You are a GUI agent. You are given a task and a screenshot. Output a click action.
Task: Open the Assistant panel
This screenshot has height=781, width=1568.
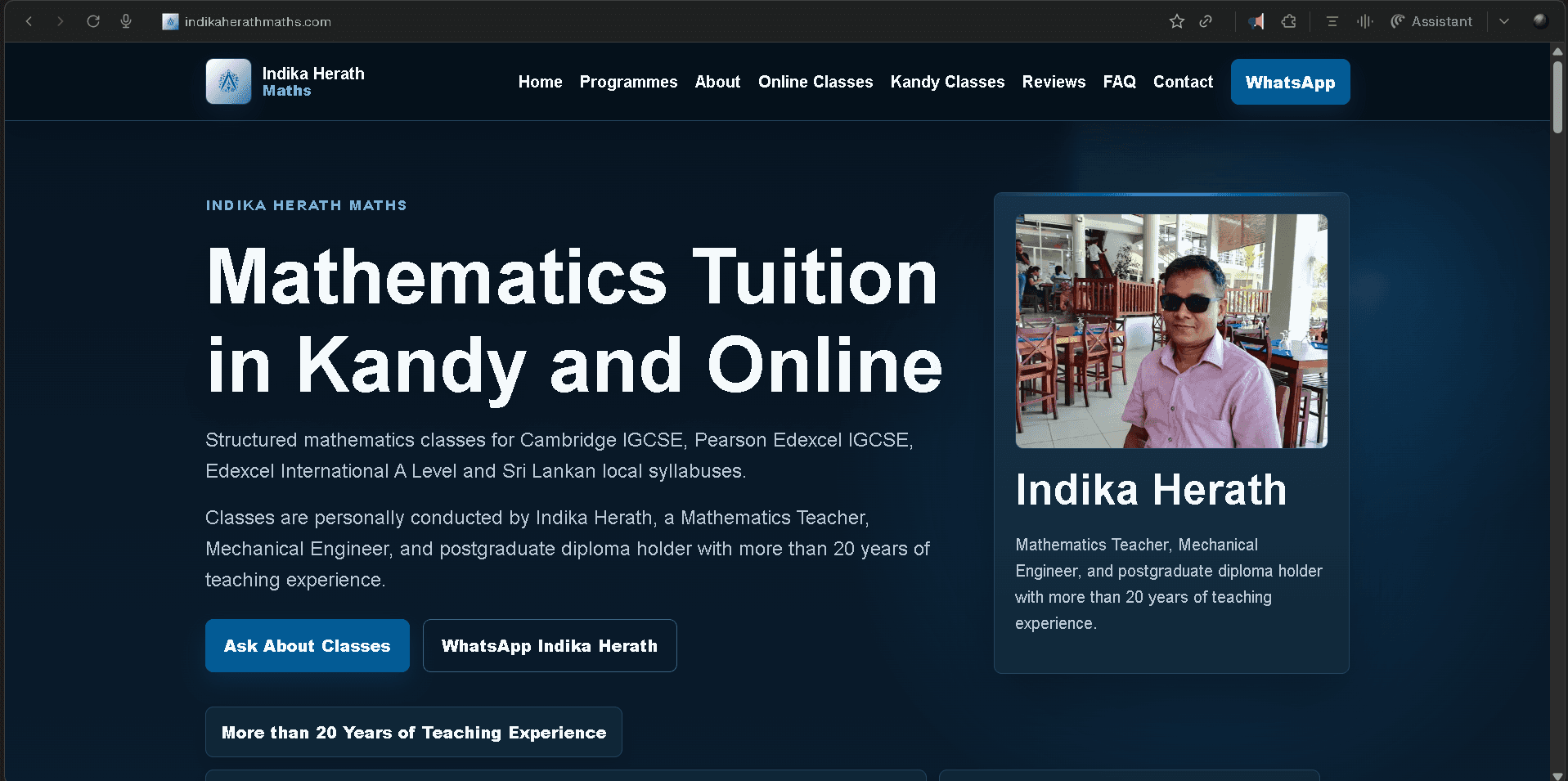point(1431,21)
